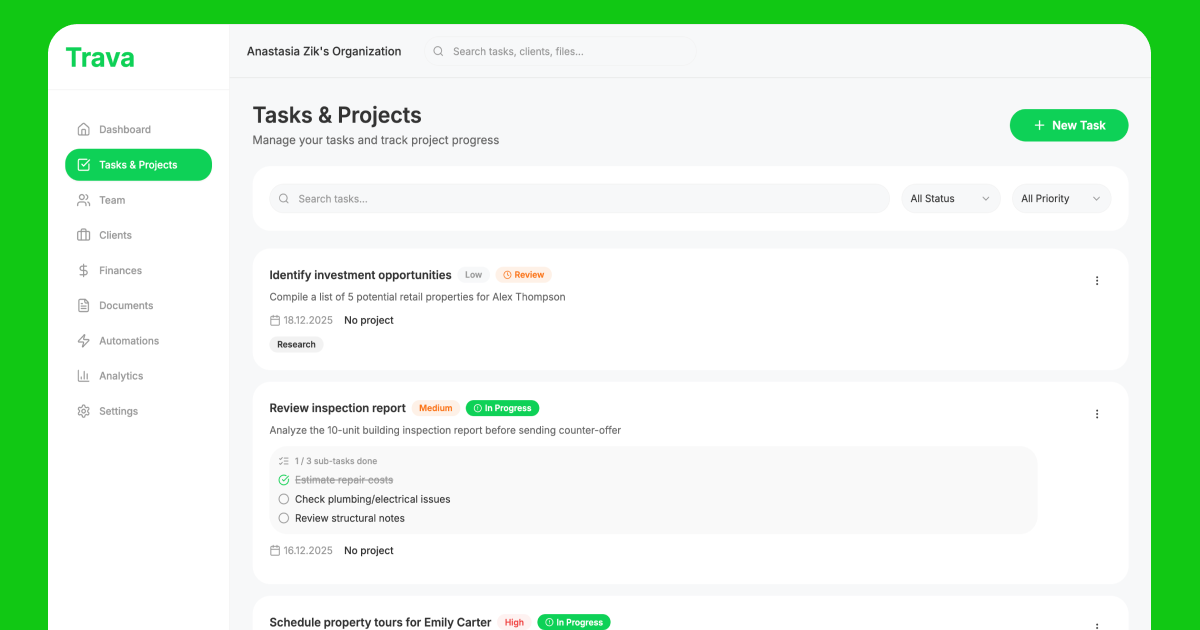Screen dimensions: 1200x630
Task: Click Manage your tasks and track project progress
Action: pos(376,140)
